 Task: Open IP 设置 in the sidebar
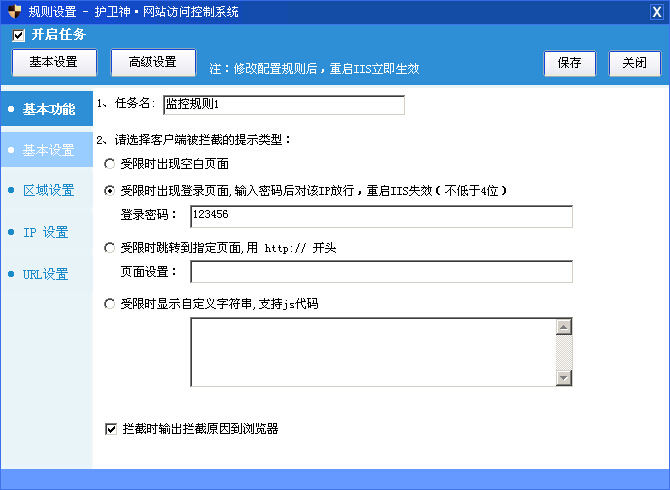pyautogui.click(x=47, y=232)
